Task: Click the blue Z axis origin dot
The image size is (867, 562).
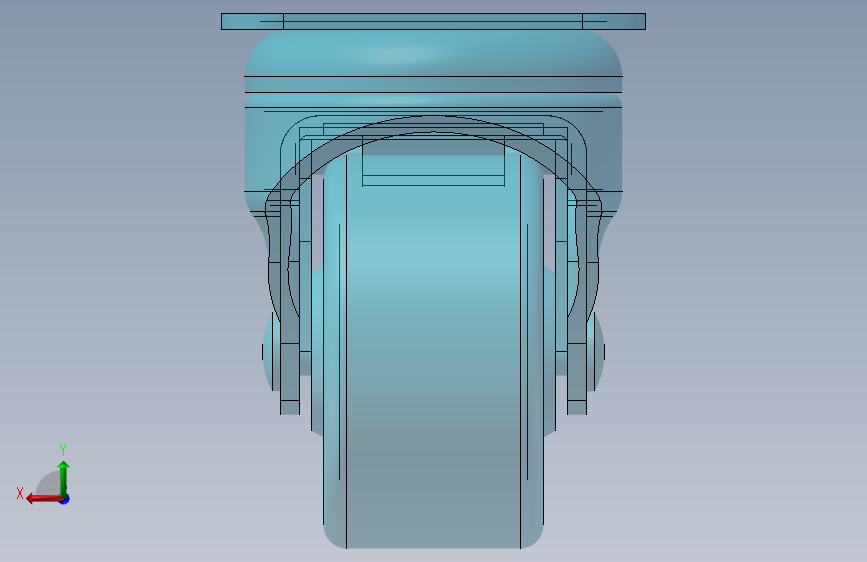Action: point(65,499)
